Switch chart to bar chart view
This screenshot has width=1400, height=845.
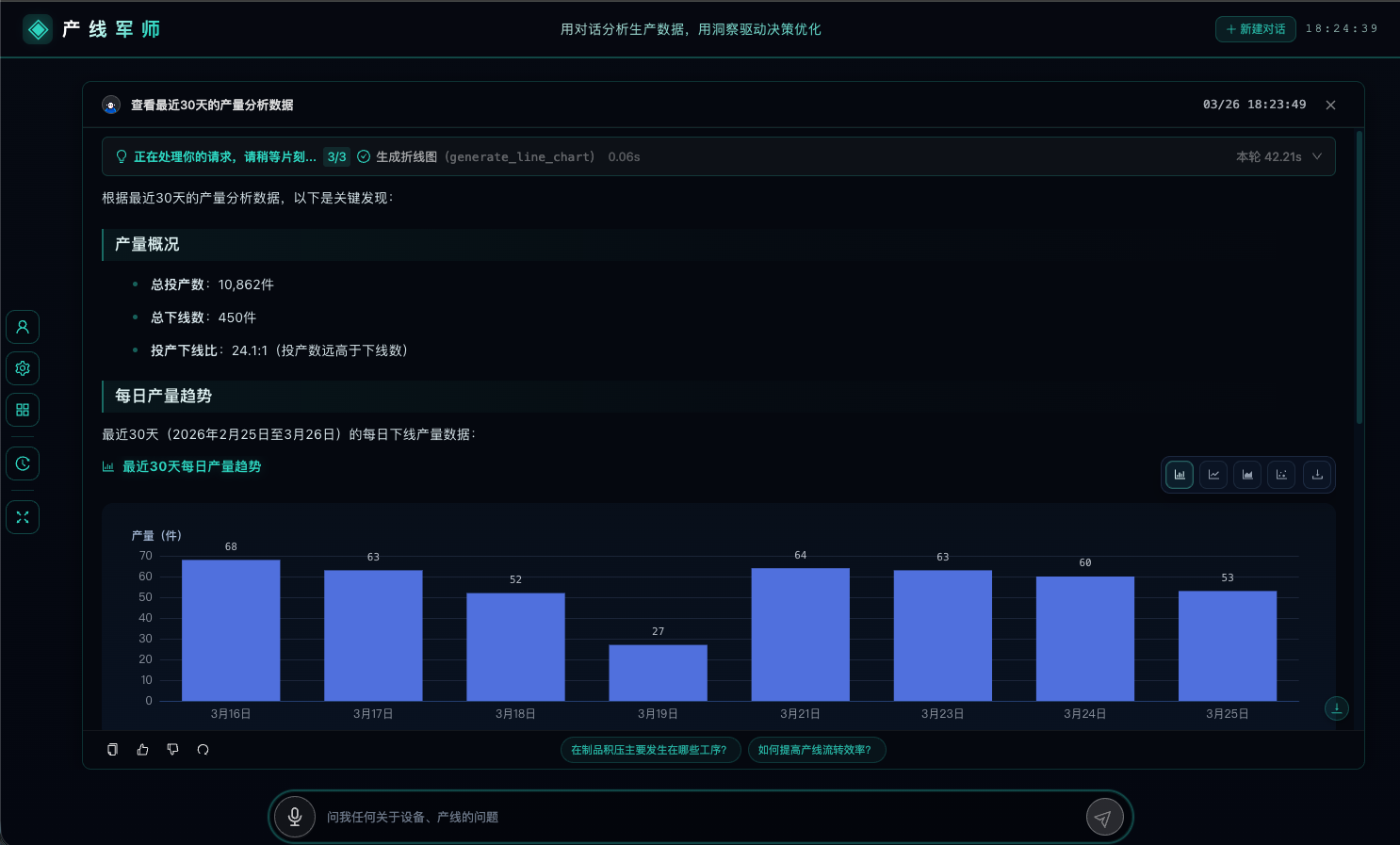coord(1180,475)
